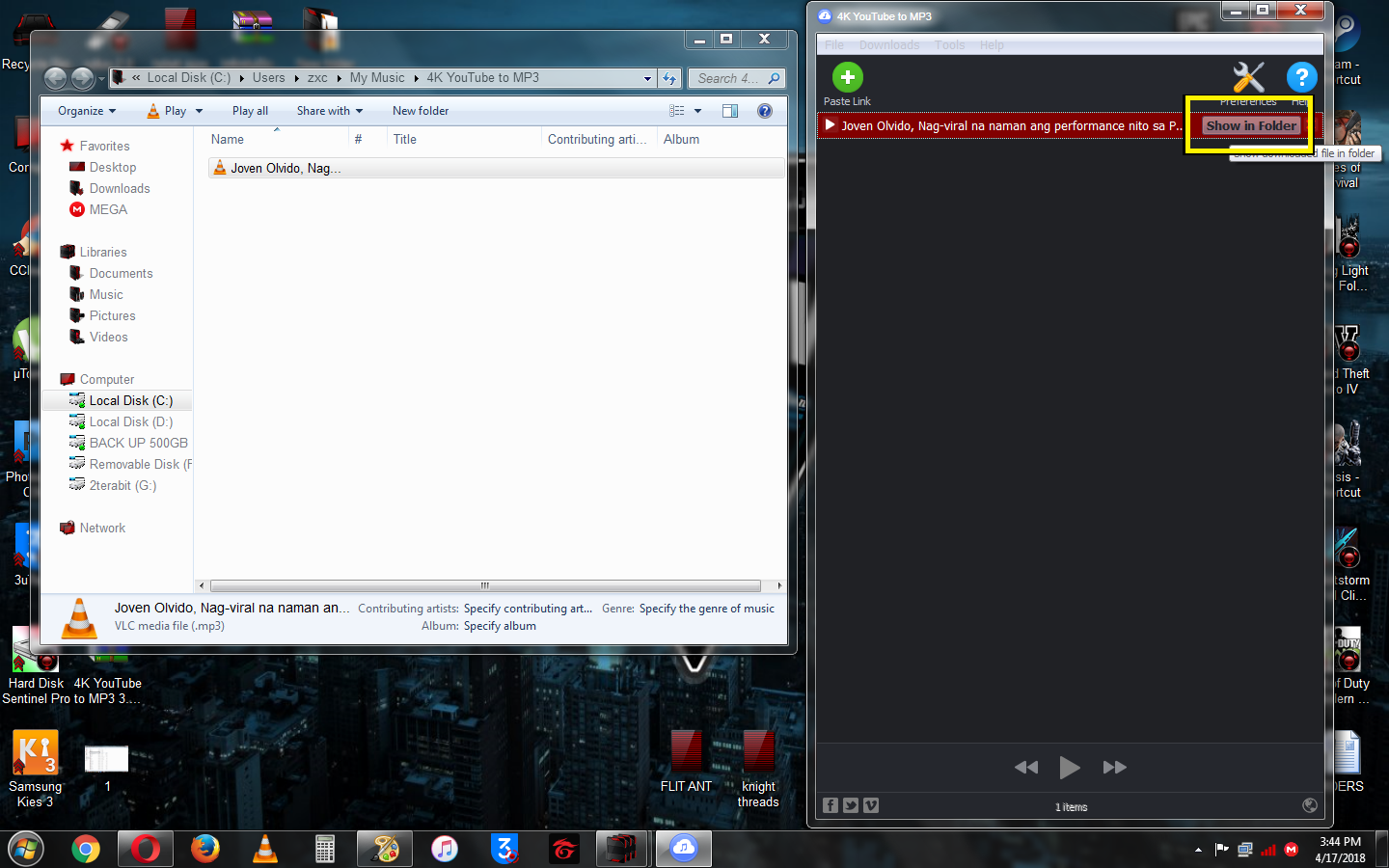Select BACK UP 500GB drive
Screen dimensions: 1389x868
pyautogui.click(x=138, y=443)
